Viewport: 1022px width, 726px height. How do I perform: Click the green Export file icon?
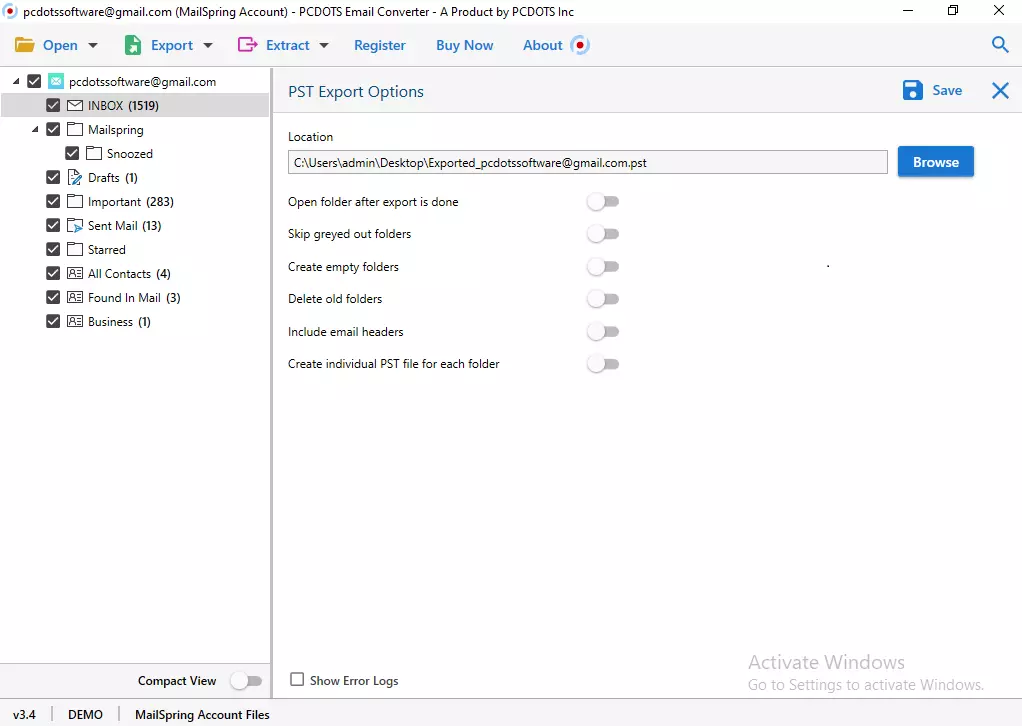click(x=133, y=45)
